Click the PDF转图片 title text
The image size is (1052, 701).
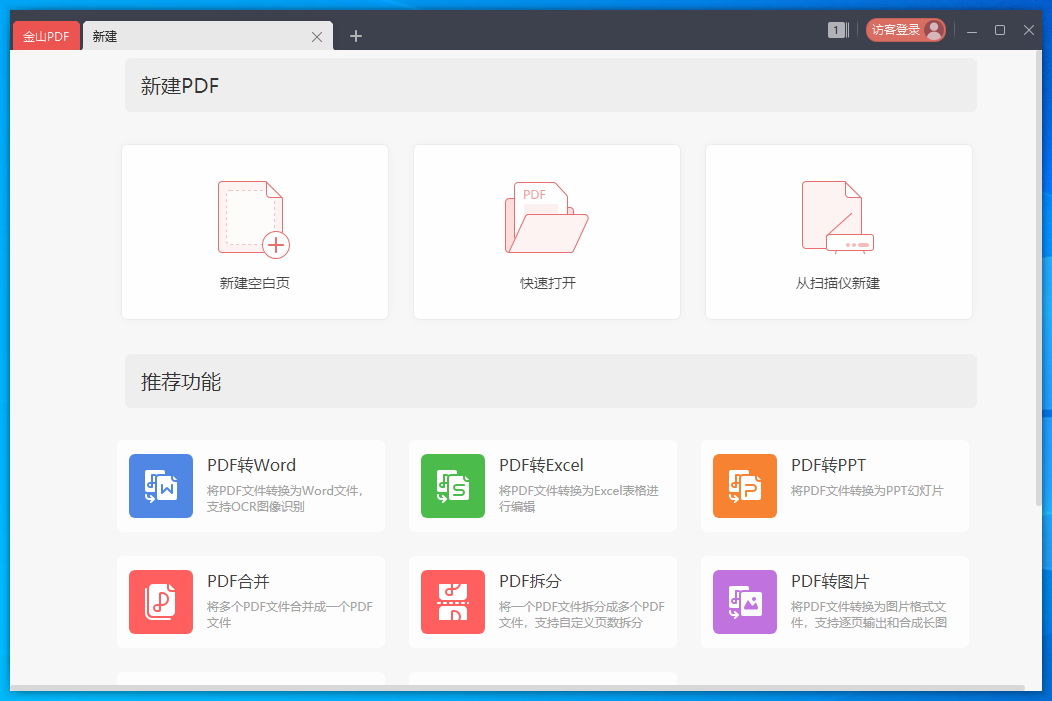point(830,581)
